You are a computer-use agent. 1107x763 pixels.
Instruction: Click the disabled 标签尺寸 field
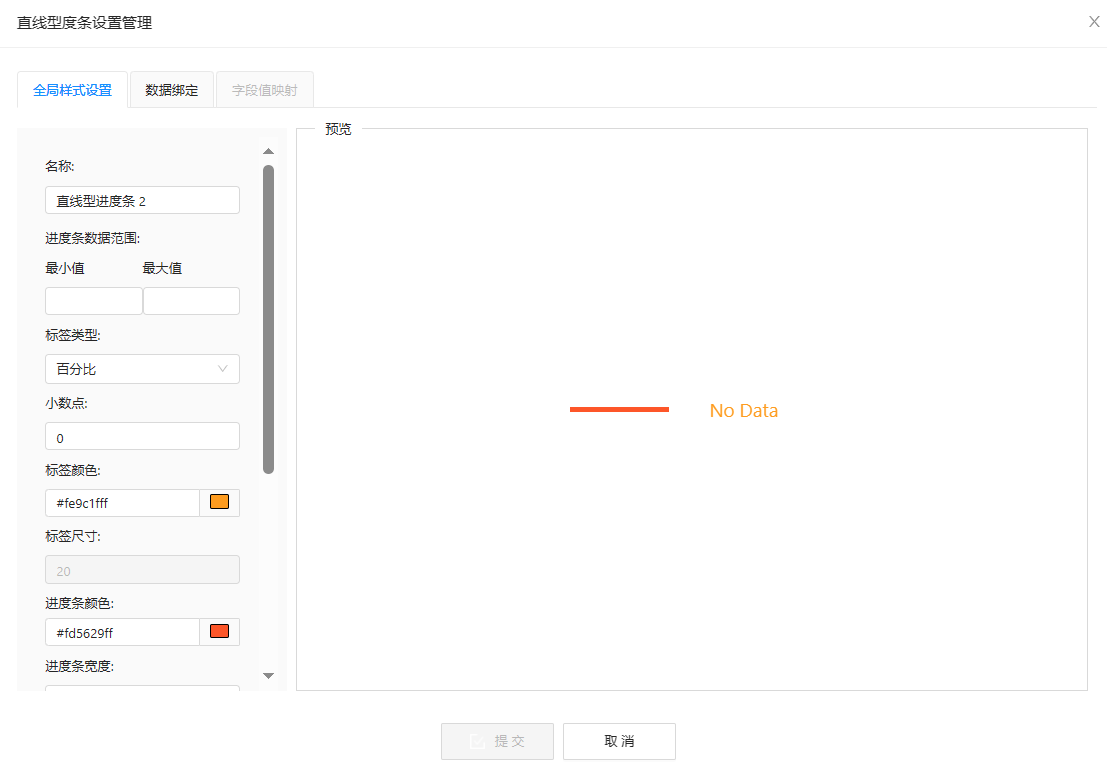[x=142, y=570]
